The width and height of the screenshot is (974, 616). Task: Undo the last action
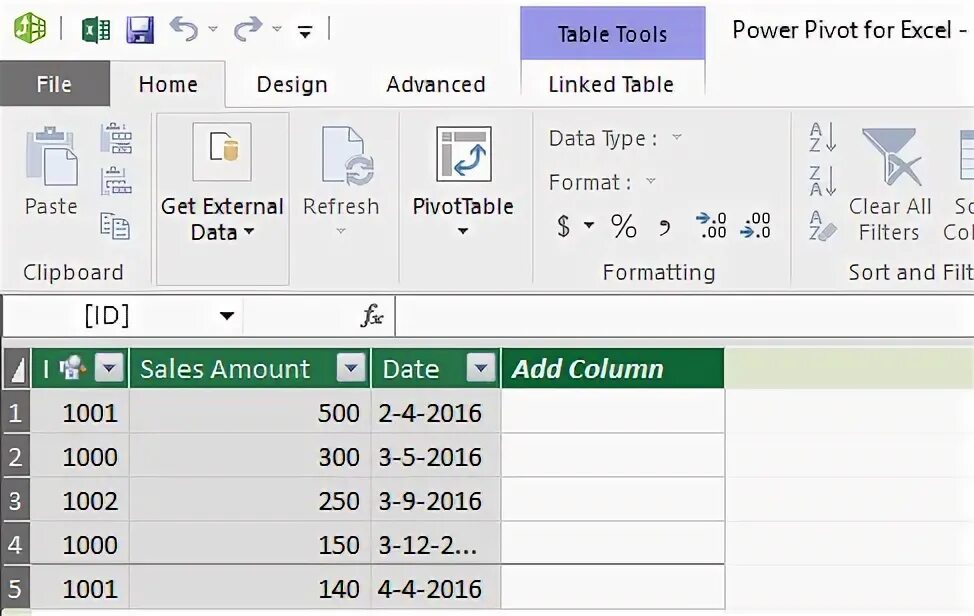coord(184,29)
